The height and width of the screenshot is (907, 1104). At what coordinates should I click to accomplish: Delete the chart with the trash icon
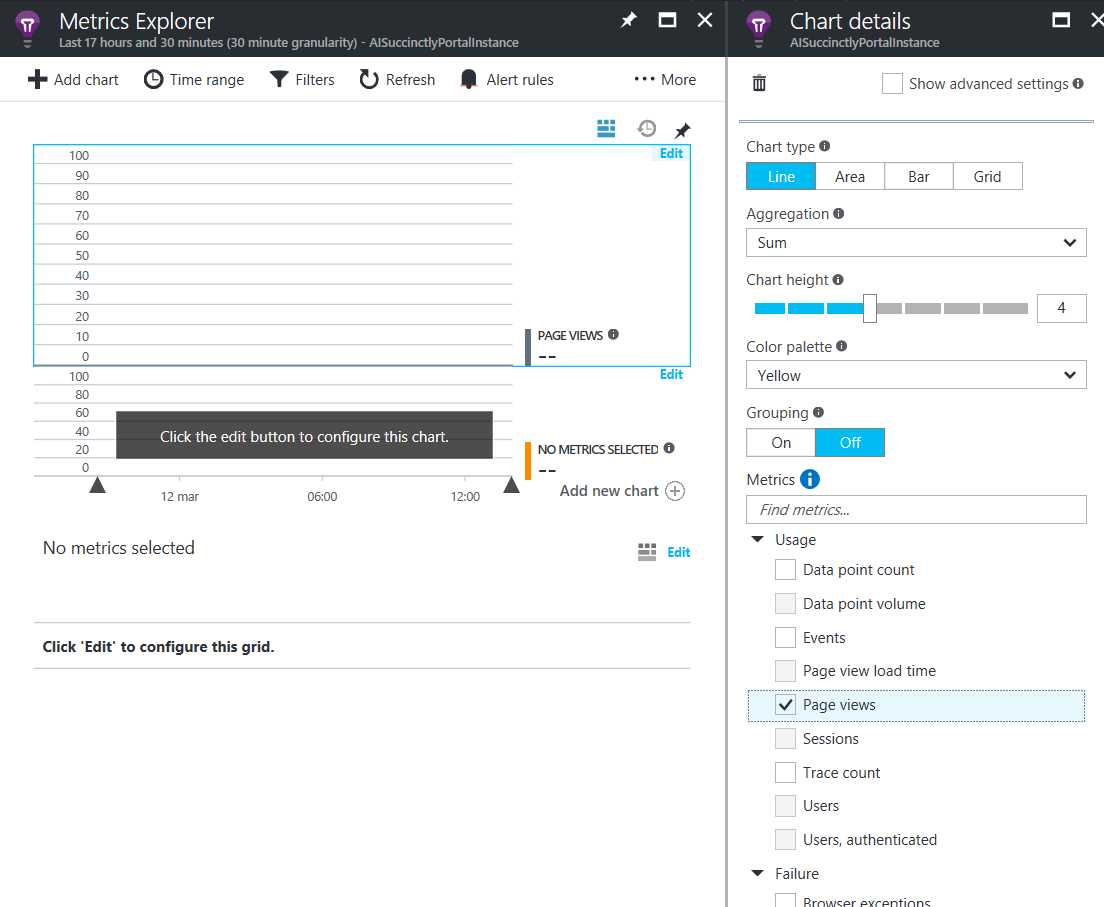click(x=759, y=84)
